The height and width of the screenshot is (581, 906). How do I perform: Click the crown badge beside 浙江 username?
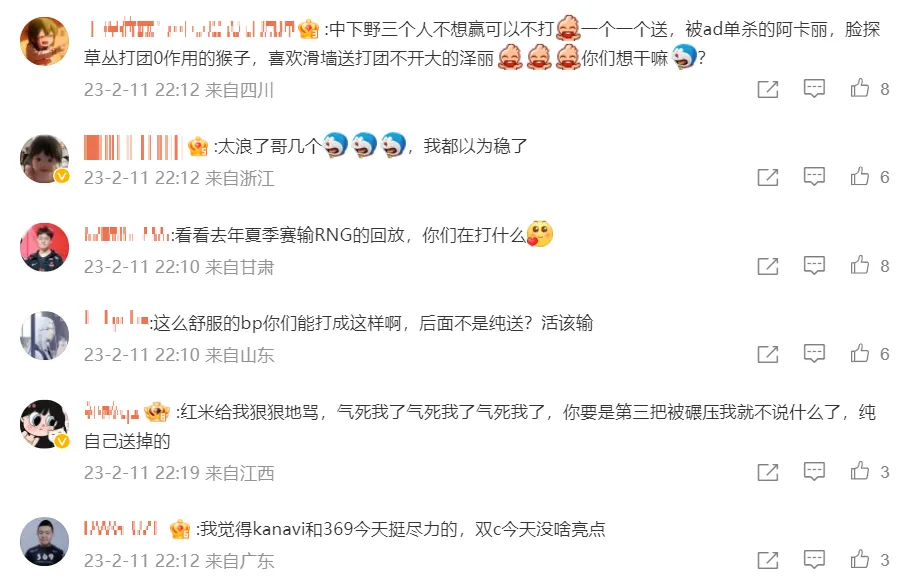tap(198, 147)
